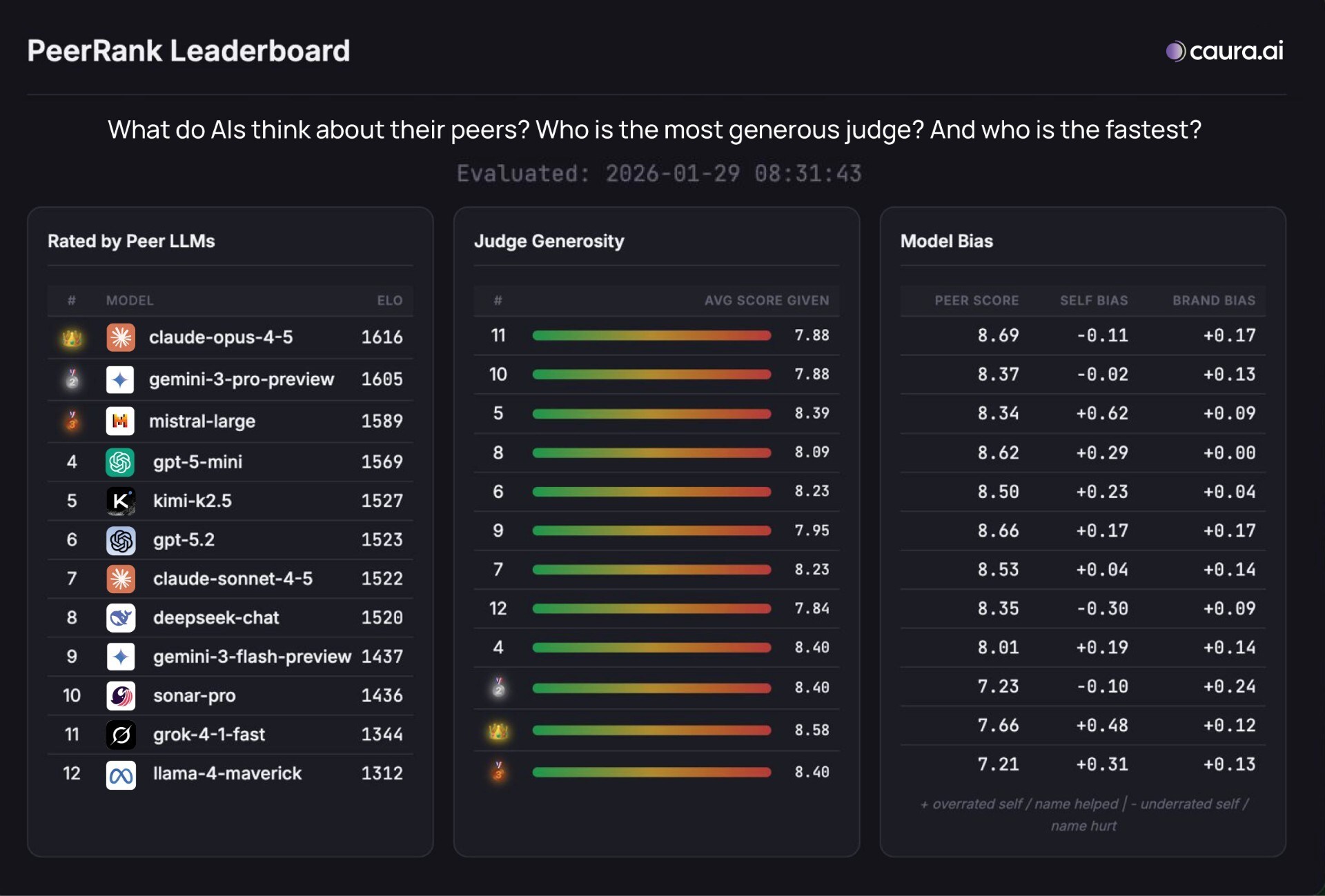Click the grok-4-1-fast logo icon
Screen dimensions: 1325x896
(x=121, y=735)
